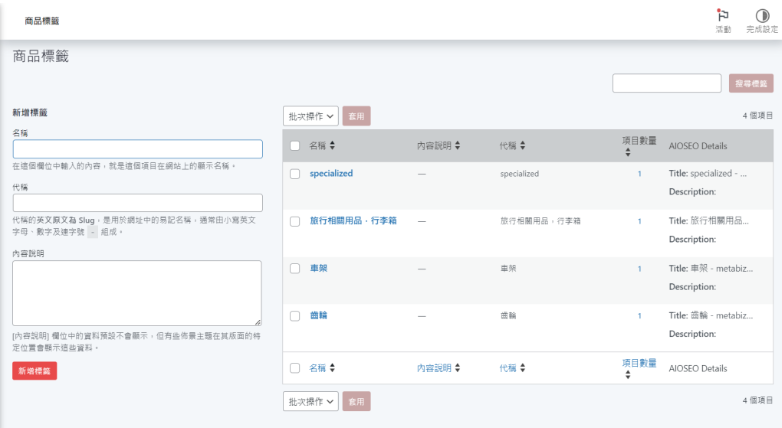This screenshot has width=782, height=428.
Task: Select all rows via header checkbox
Action: pyautogui.click(x=295, y=146)
